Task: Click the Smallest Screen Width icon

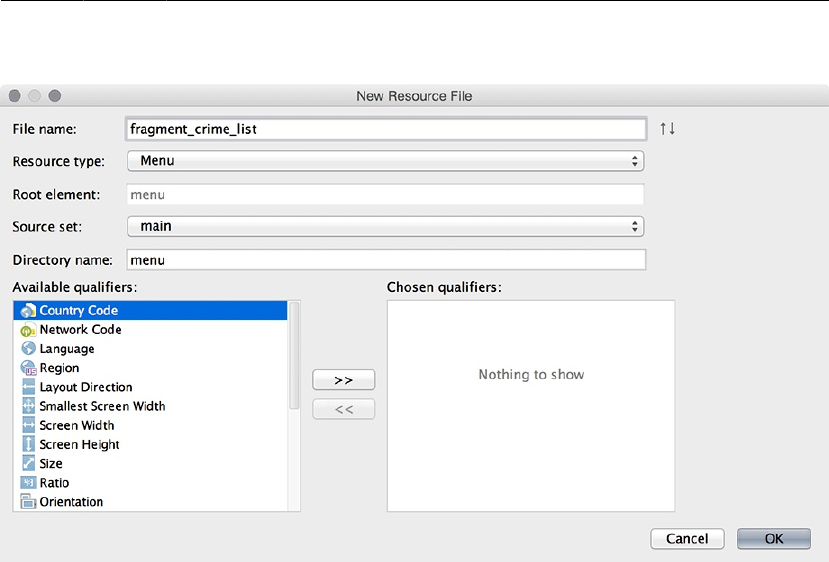Action: click(29, 406)
